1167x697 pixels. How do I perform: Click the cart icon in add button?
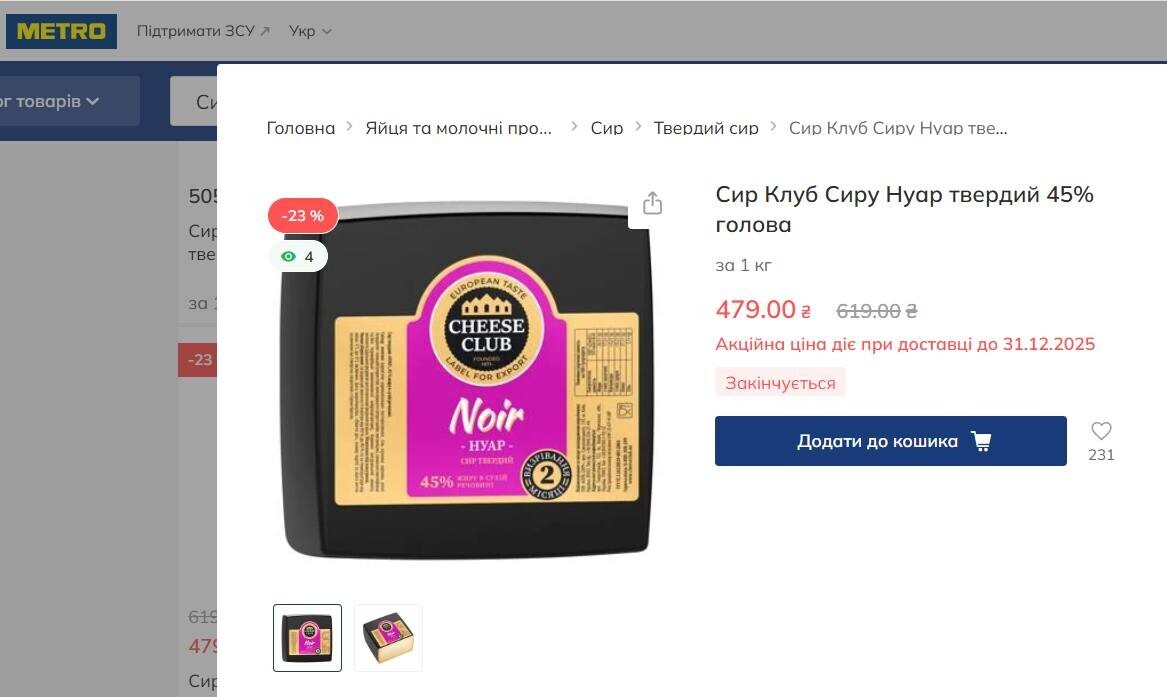981,441
